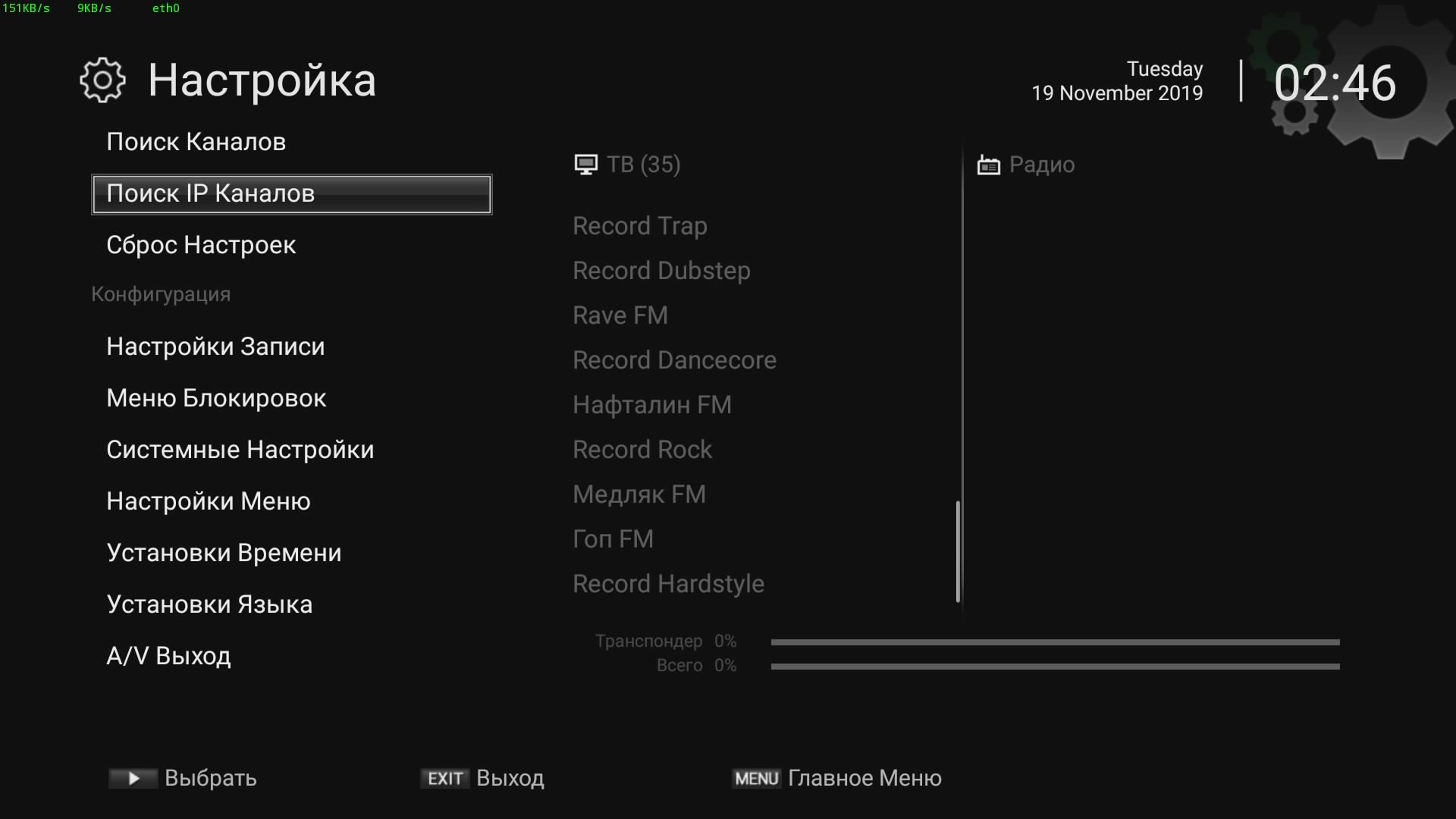Select Record Hardstyle channel

[668, 584]
